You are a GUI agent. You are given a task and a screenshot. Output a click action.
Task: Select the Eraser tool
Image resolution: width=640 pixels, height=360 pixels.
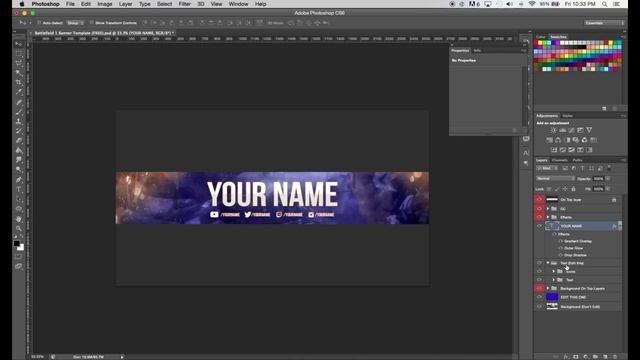tap(19, 141)
